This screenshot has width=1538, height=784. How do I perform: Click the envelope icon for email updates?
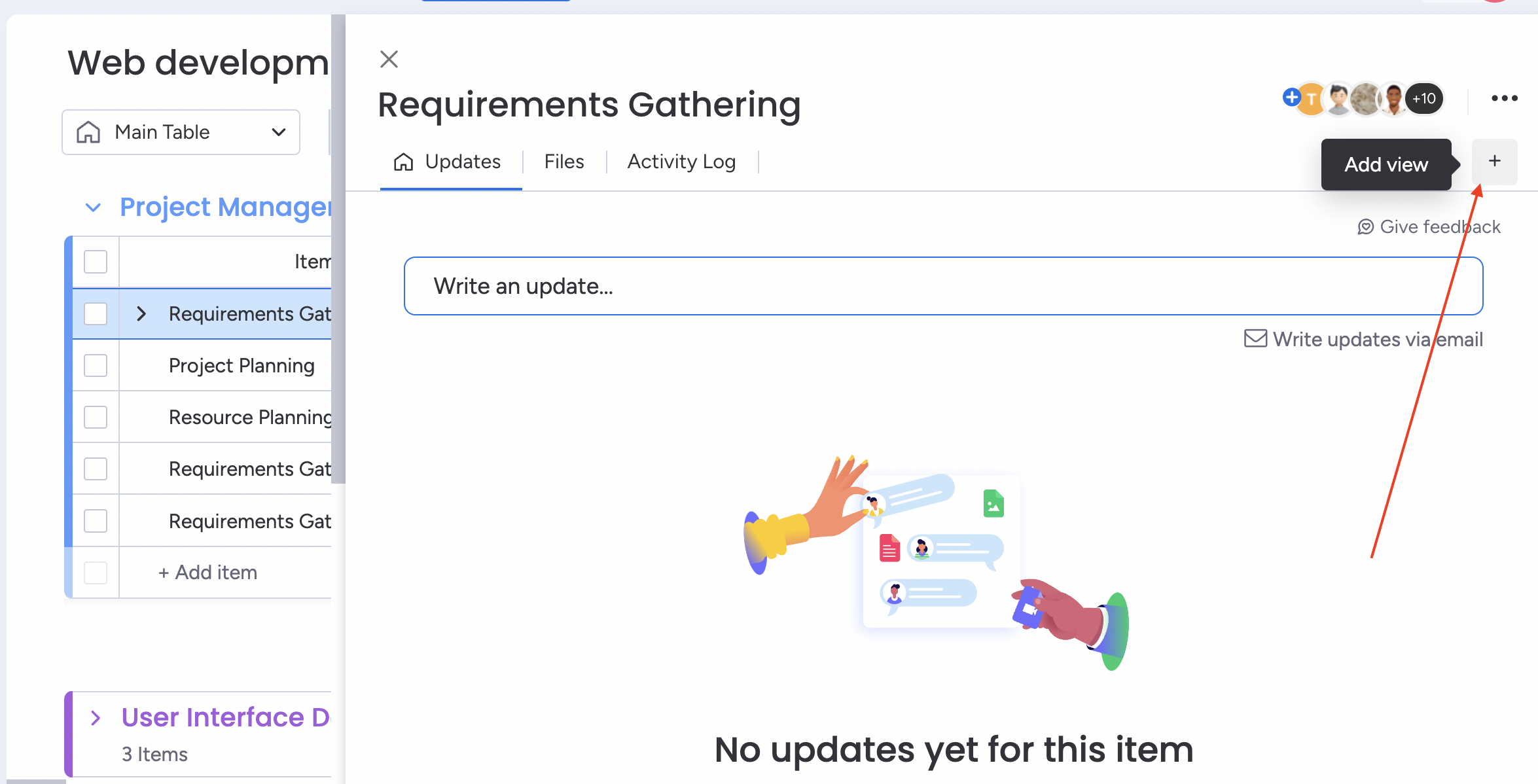point(1255,338)
